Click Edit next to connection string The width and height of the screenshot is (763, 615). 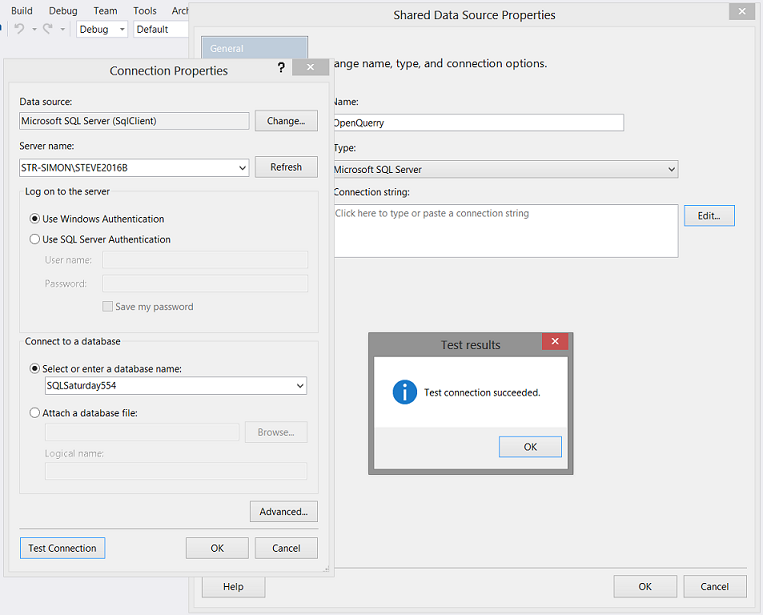709,215
